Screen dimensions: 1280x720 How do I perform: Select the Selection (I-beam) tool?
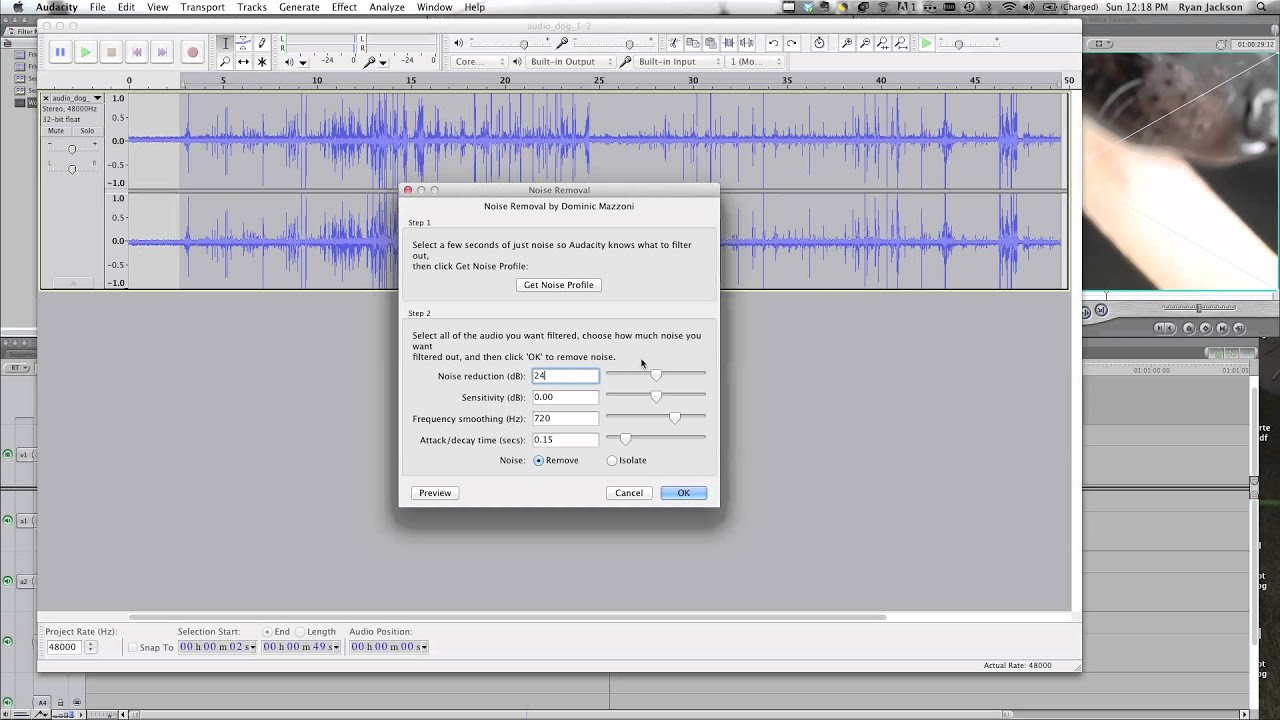tap(225, 43)
